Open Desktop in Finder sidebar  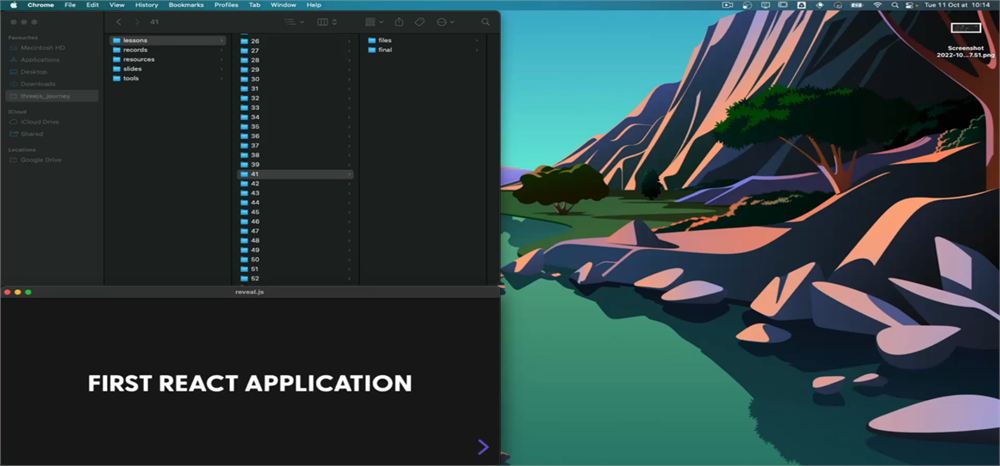click(52, 72)
